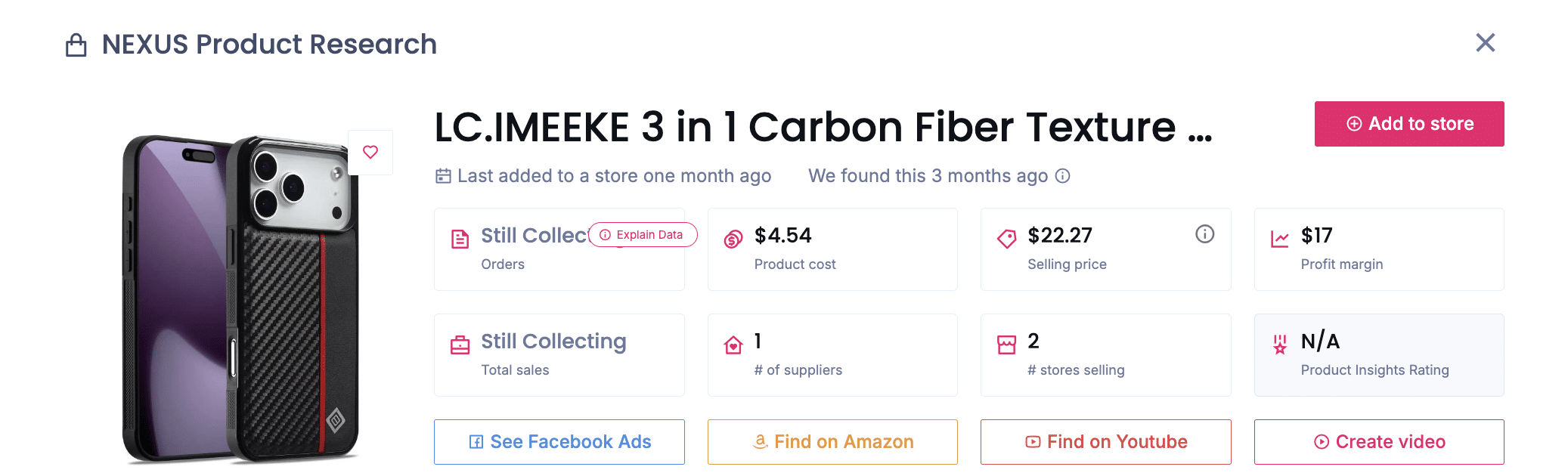Screen dimensions: 1568x476
Task: Click the Selling price tag icon
Action: (x=1006, y=240)
